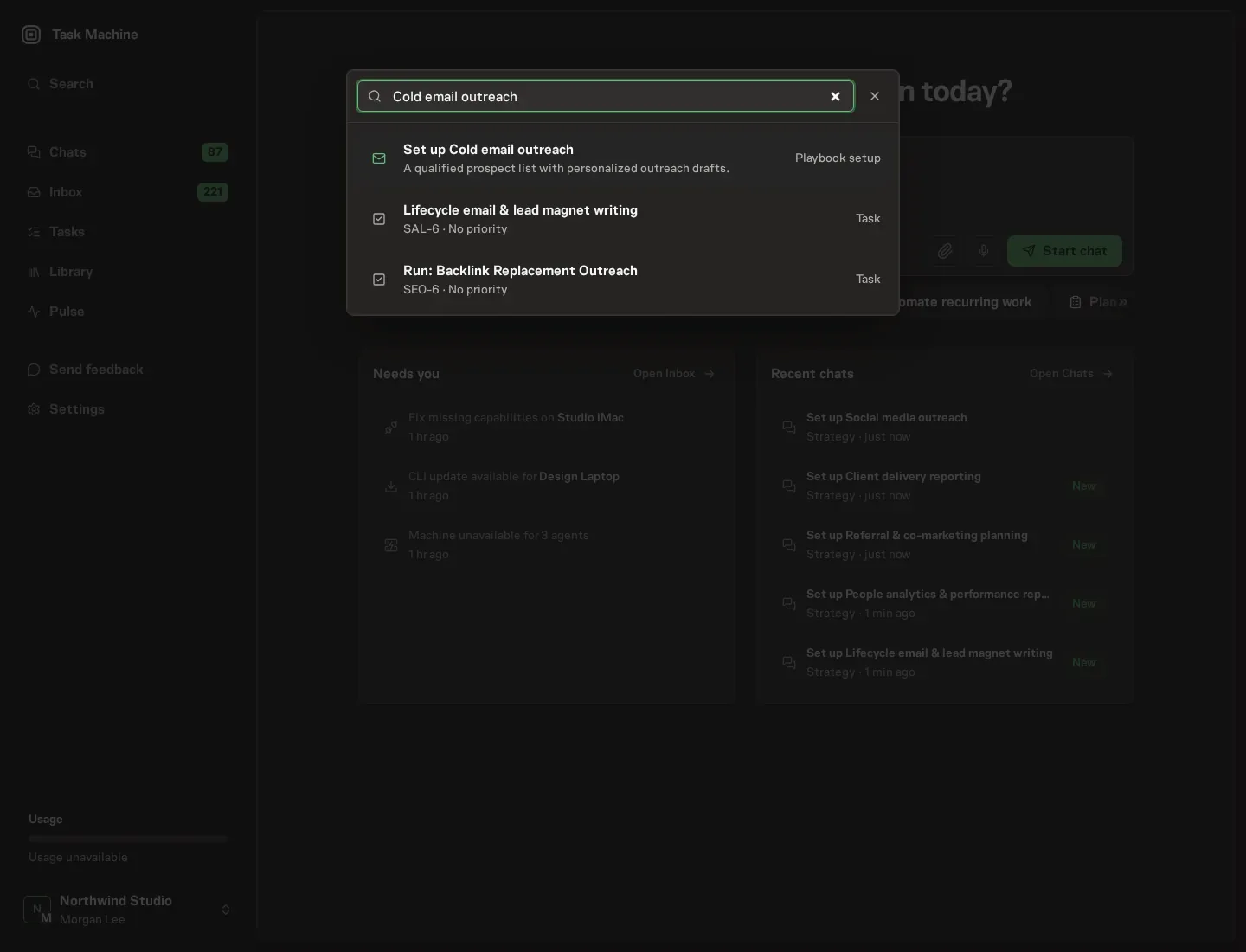
Task: Click the Start chat button
Action: click(1064, 251)
